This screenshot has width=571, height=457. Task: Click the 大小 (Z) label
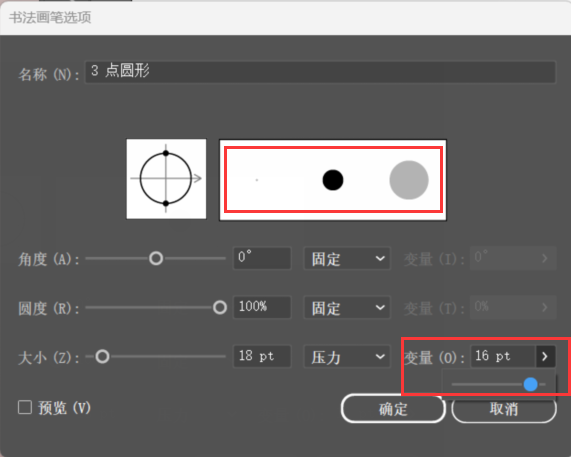(48, 358)
